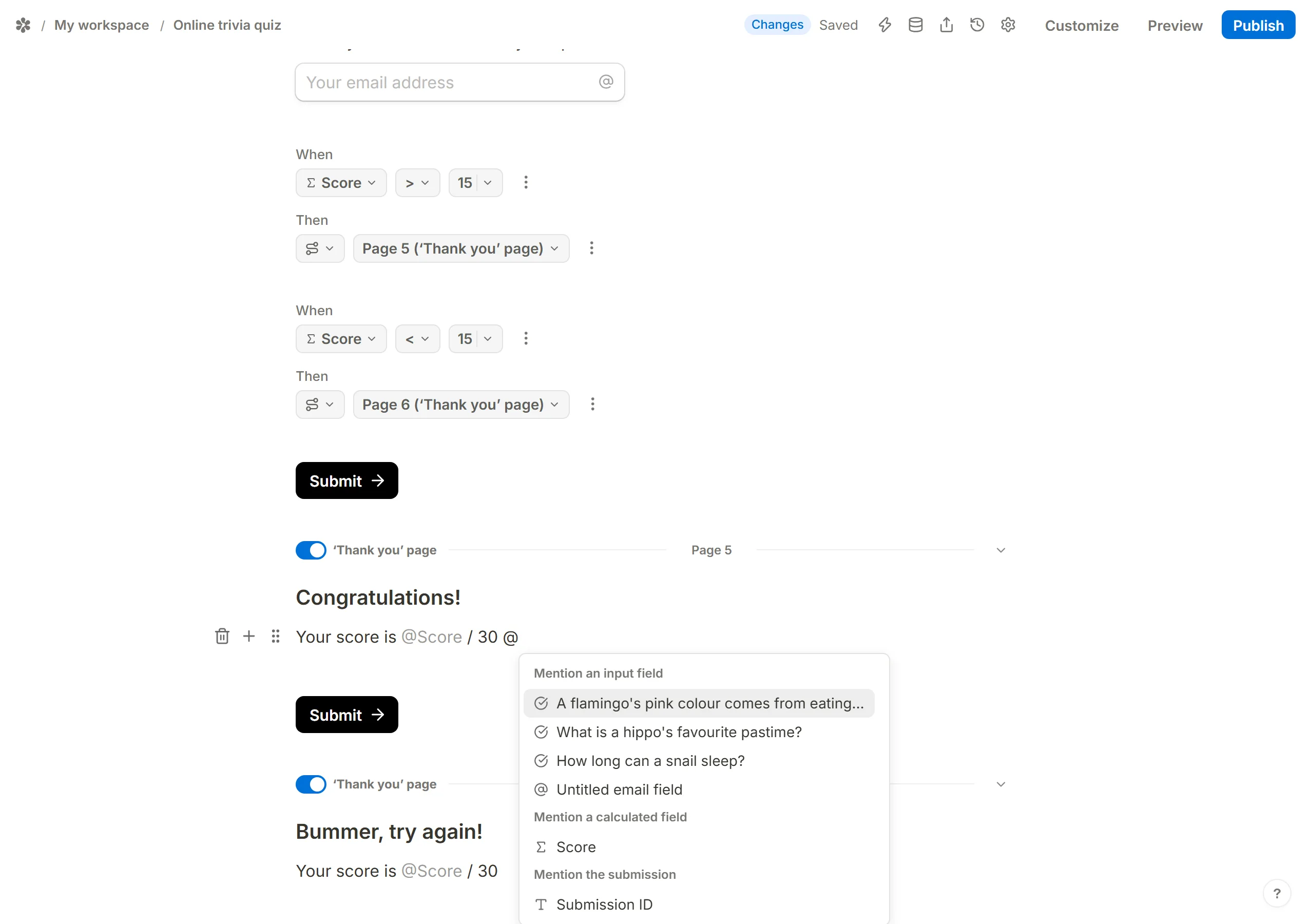Add a block with the plus icon

(x=249, y=636)
